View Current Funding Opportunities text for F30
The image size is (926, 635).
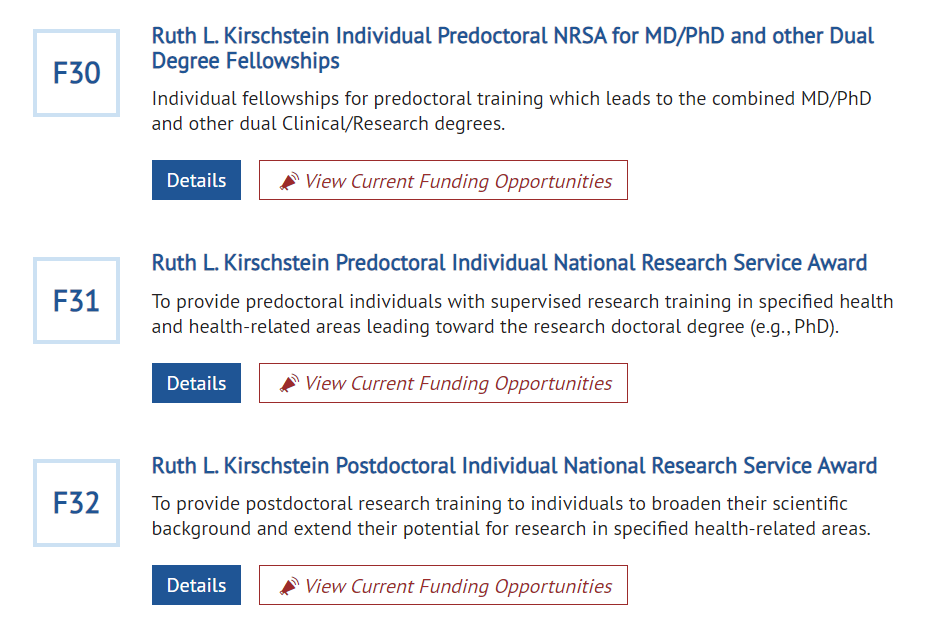point(458,181)
